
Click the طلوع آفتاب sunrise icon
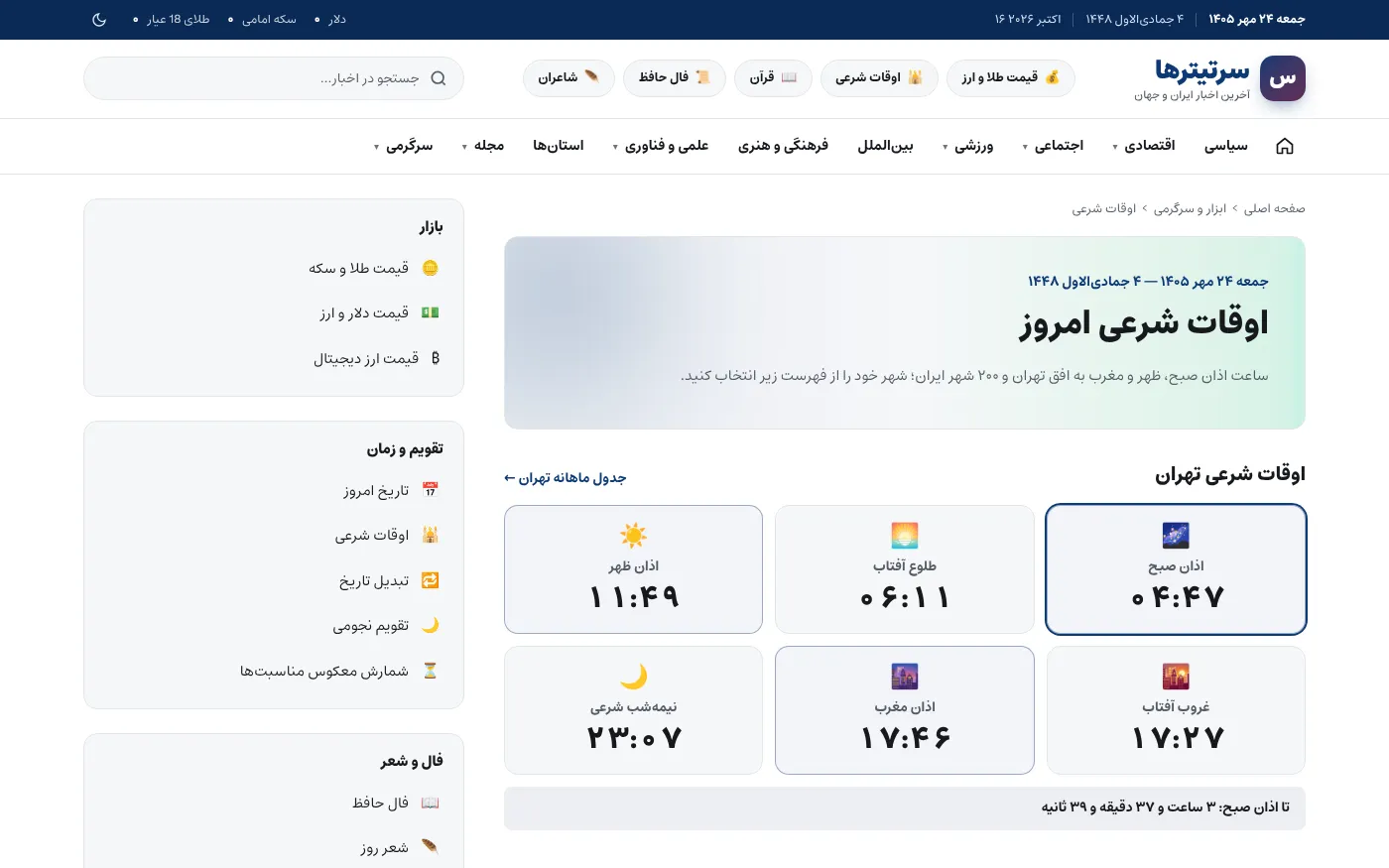[x=905, y=536]
